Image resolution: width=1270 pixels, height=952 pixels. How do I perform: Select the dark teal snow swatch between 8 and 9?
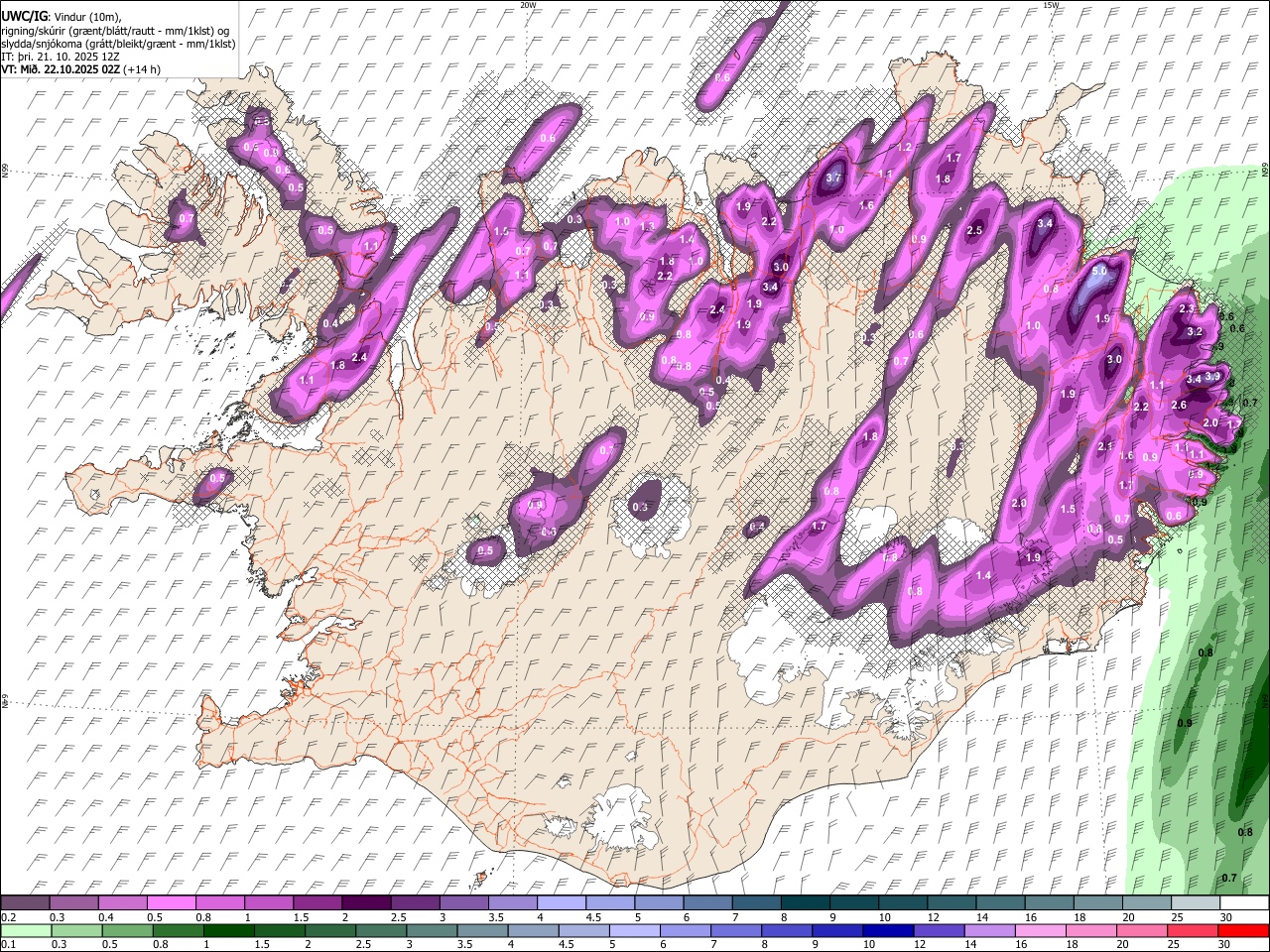tap(806, 903)
